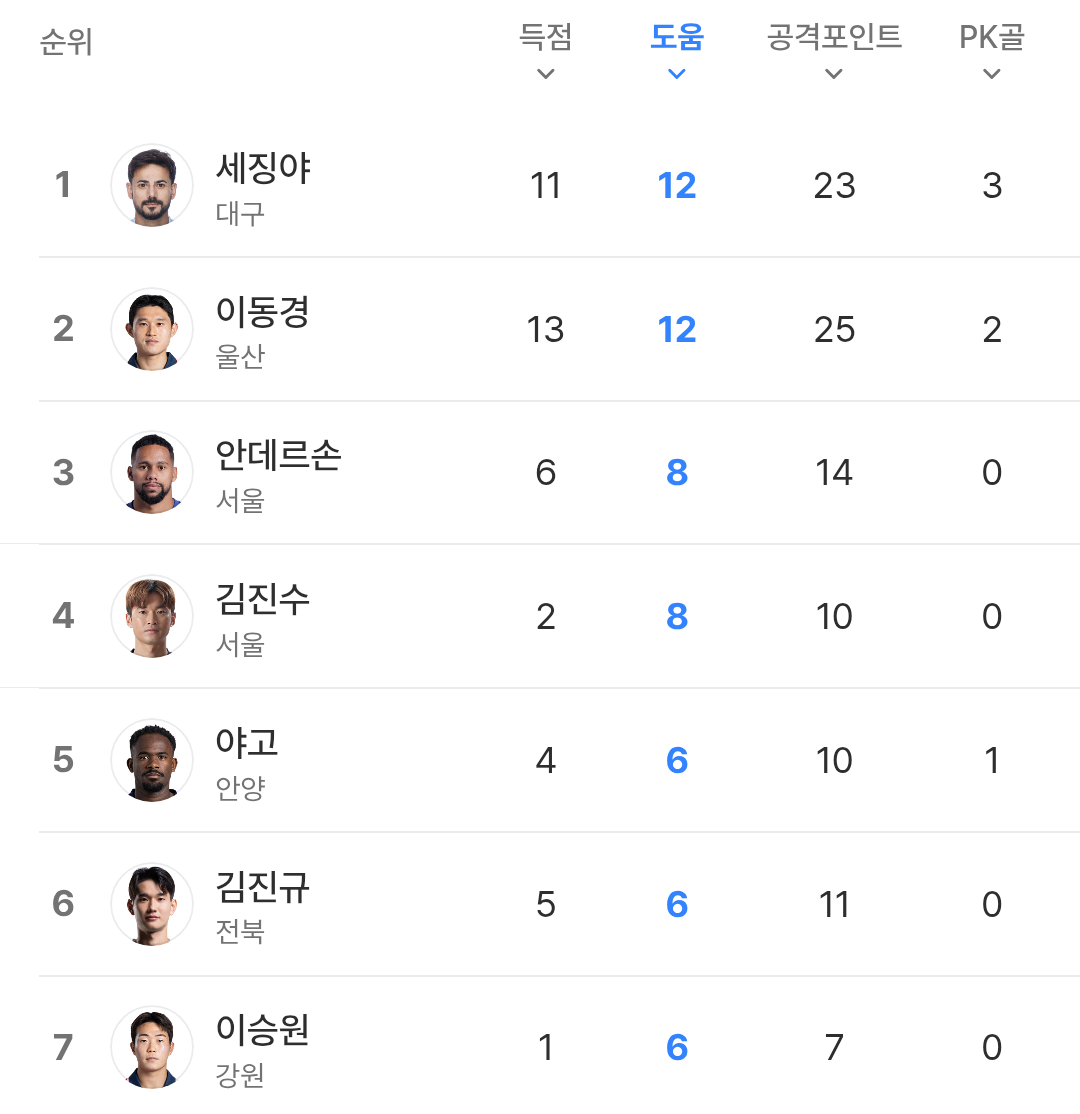Screen dimensions: 1080x1114
Task: Open 김진규 player name link
Action: click(x=263, y=887)
